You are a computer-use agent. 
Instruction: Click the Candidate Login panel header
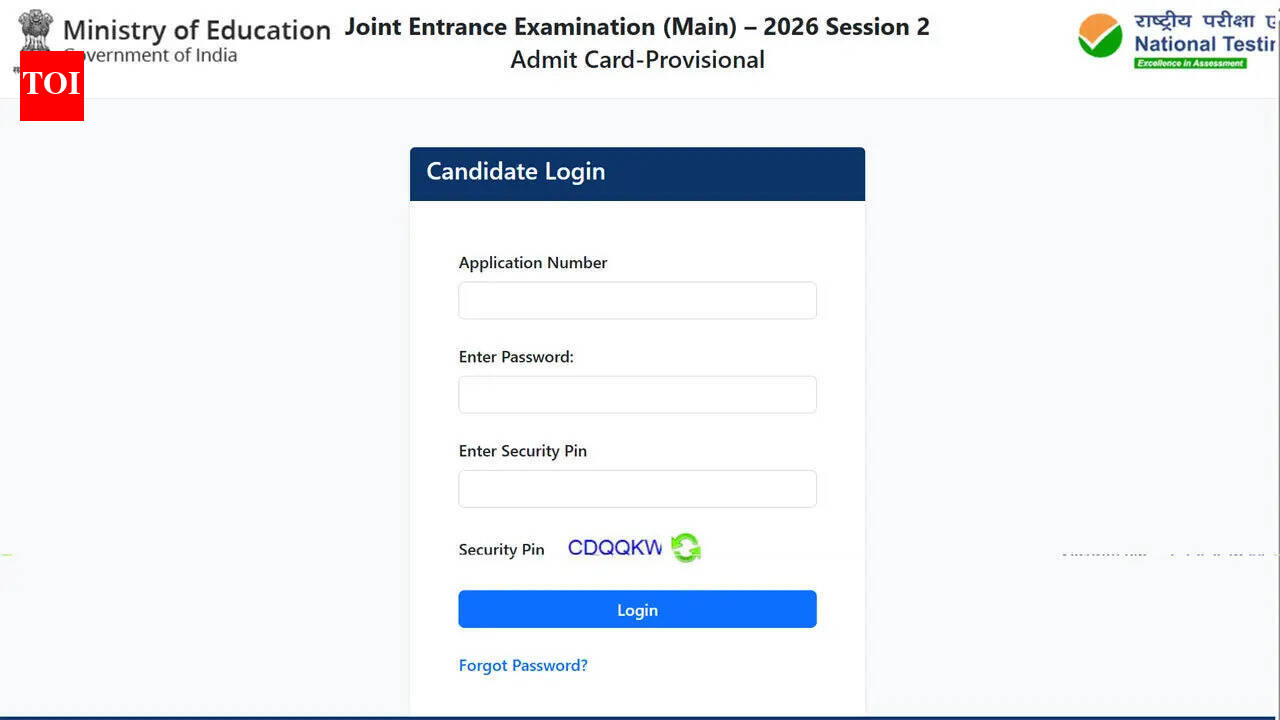pyautogui.click(x=637, y=173)
